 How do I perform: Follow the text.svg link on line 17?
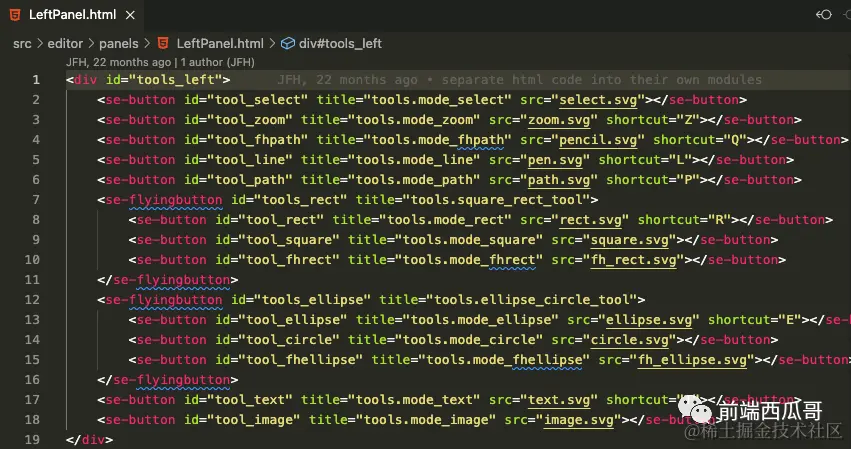[559, 400]
